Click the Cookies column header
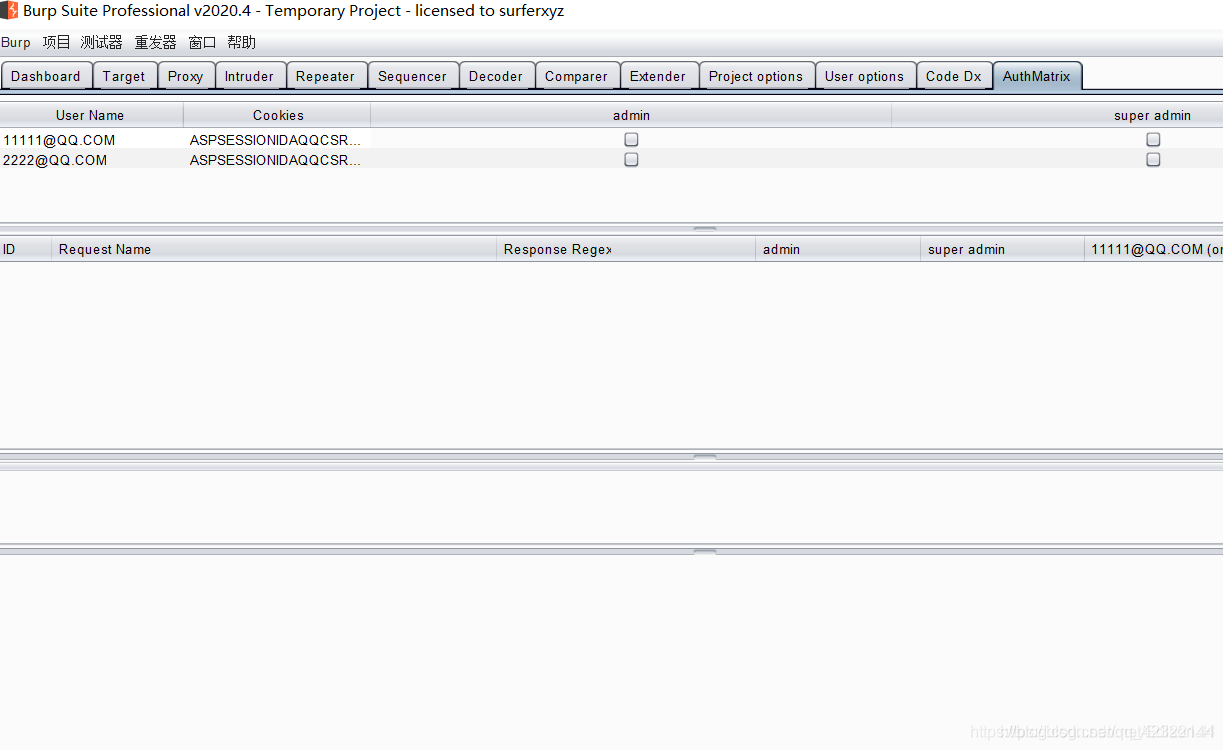 [277, 115]
